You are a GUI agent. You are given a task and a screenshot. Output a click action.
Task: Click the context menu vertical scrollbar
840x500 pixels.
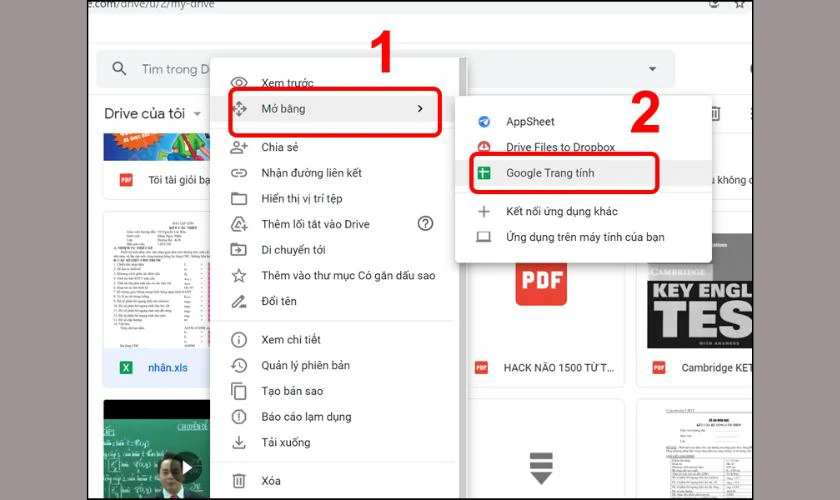click(463, 278)
